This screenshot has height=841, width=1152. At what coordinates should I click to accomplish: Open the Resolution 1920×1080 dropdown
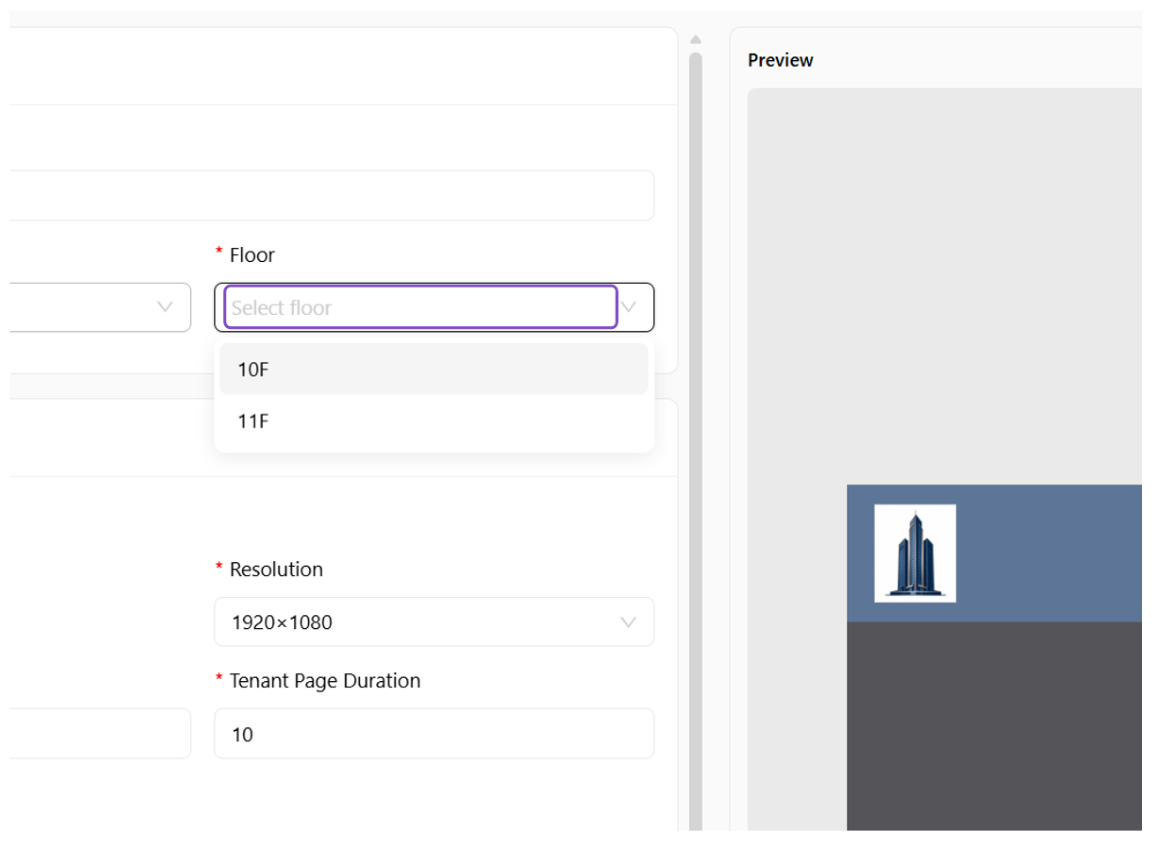coord(433,622)
